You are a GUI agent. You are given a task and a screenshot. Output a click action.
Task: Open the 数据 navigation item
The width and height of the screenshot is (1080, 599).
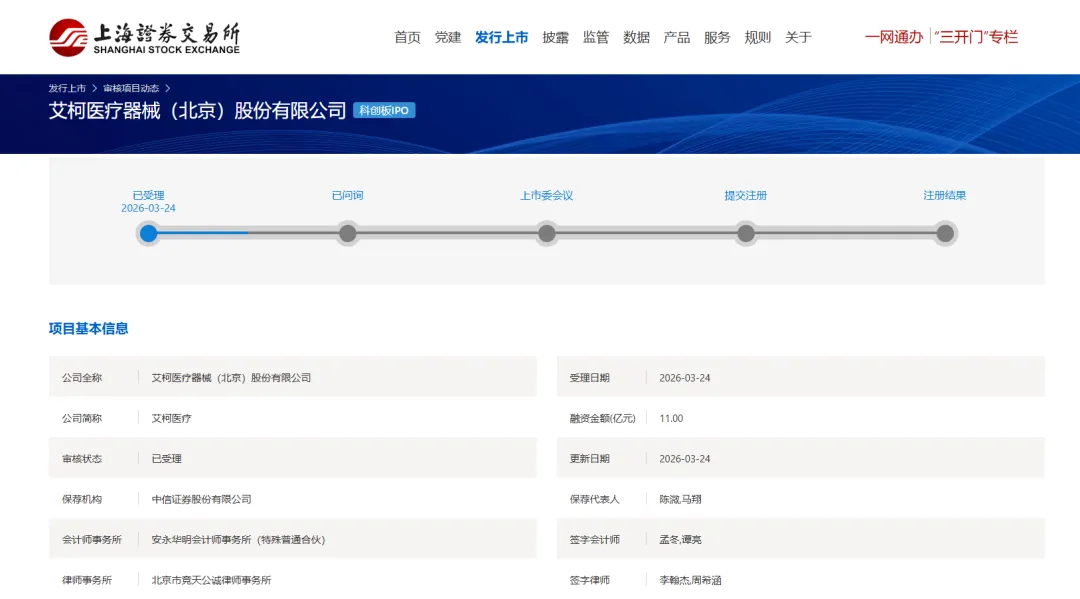click(636, 37)
